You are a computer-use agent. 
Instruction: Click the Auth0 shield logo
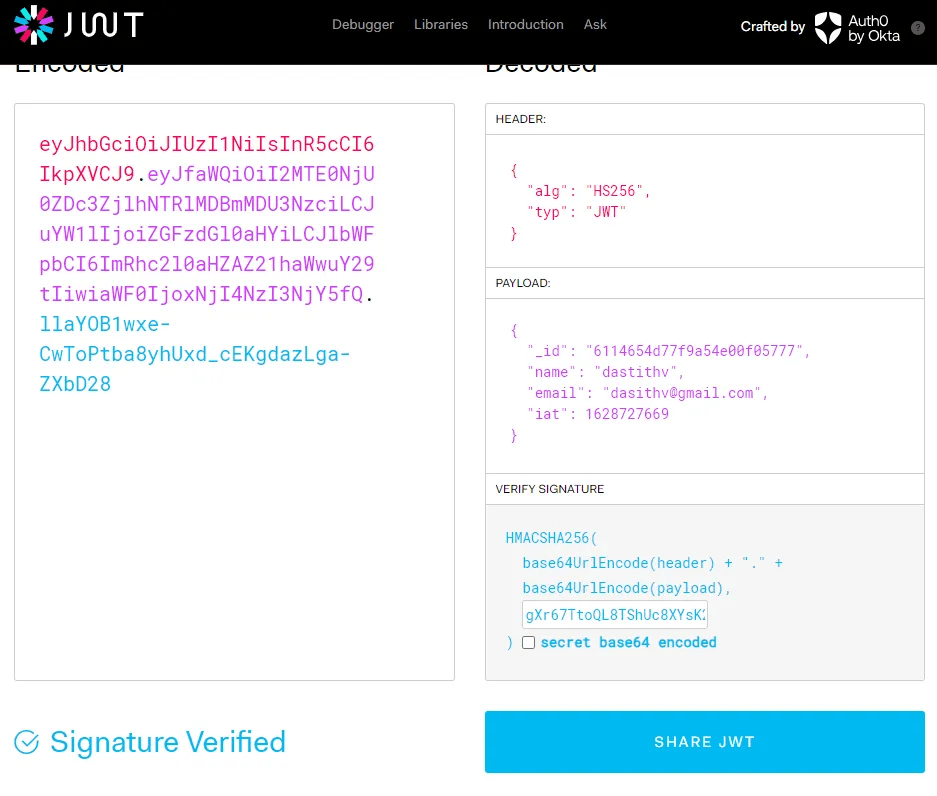tap(828, 28)
